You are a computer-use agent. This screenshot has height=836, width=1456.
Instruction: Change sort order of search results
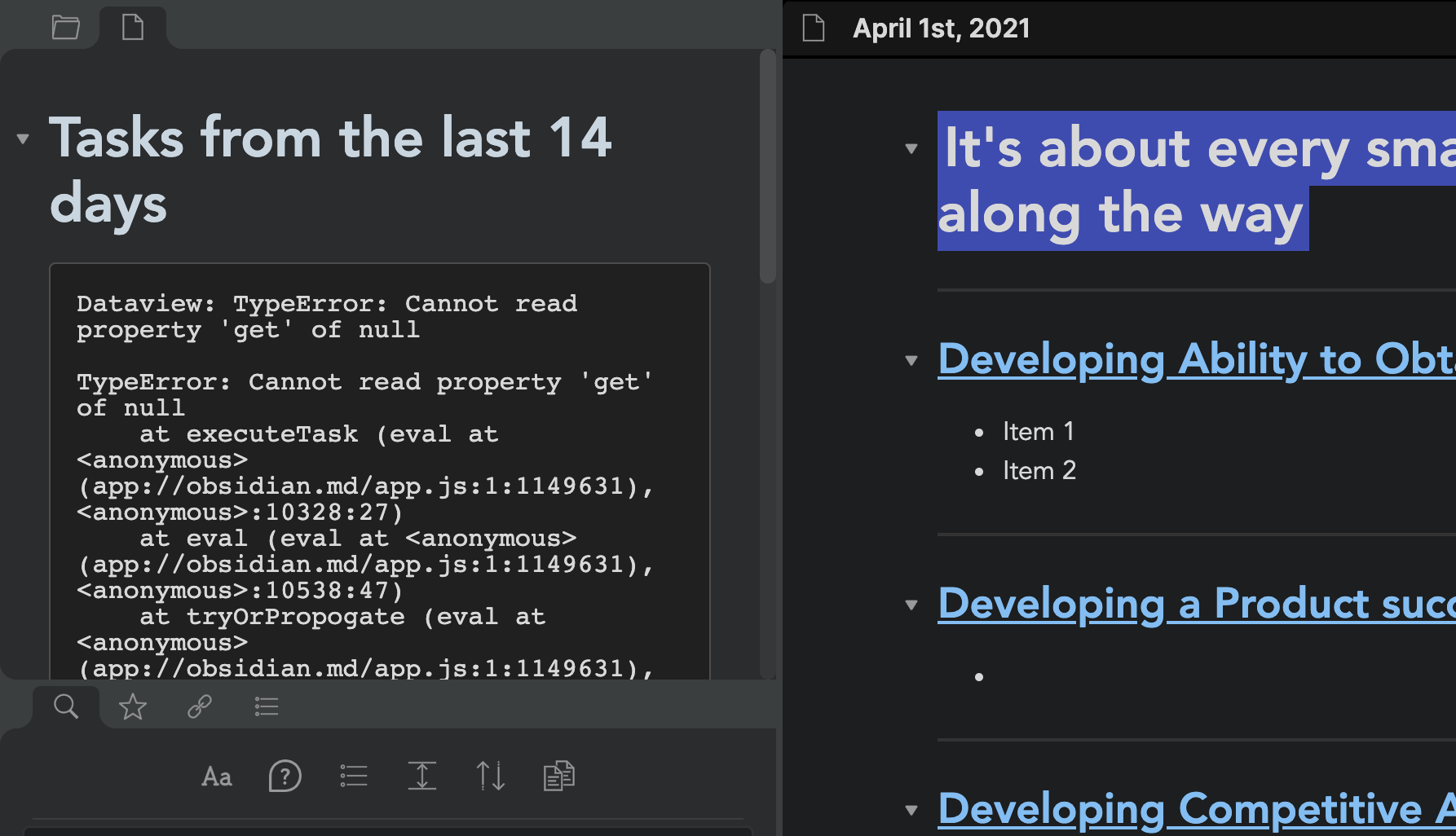click(490, 776)
